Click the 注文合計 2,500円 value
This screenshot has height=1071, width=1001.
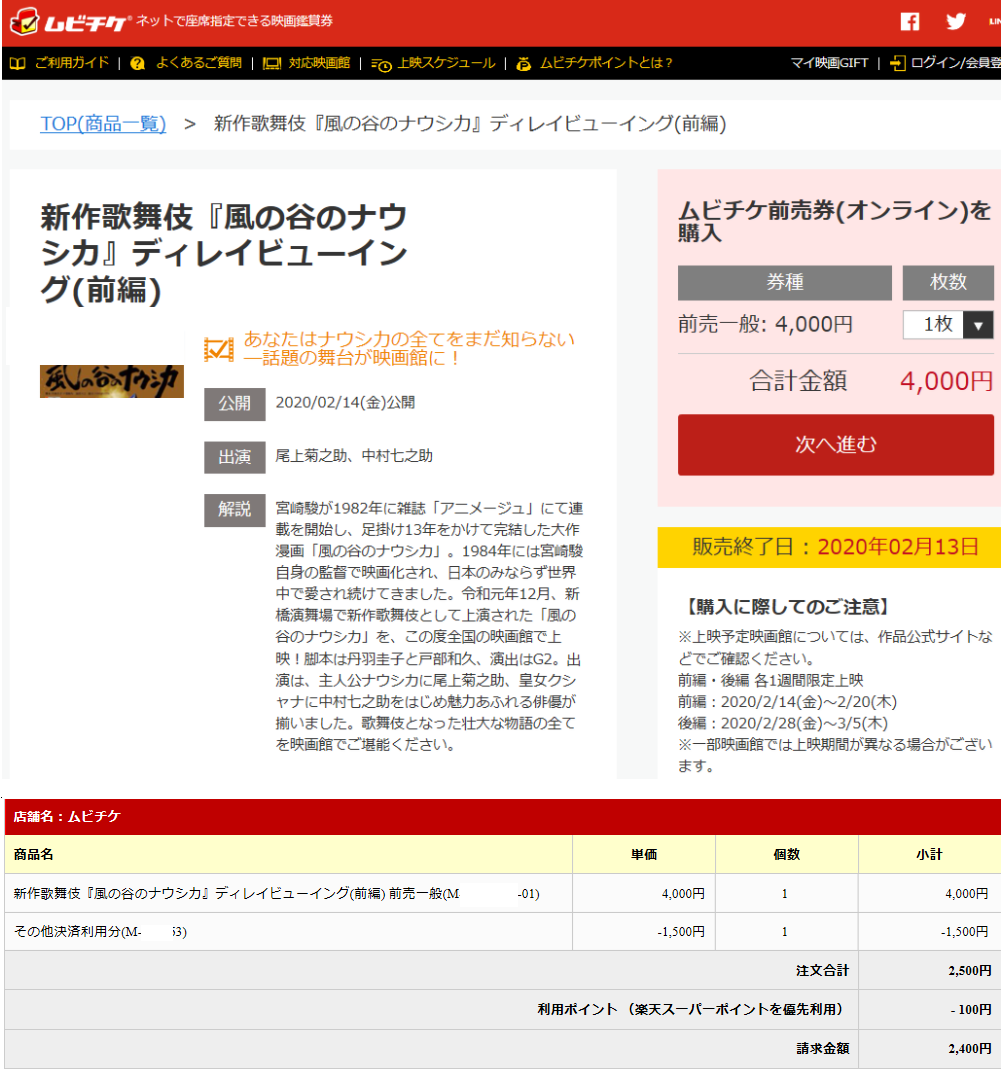pyautogui.click(x=970, y=971)
